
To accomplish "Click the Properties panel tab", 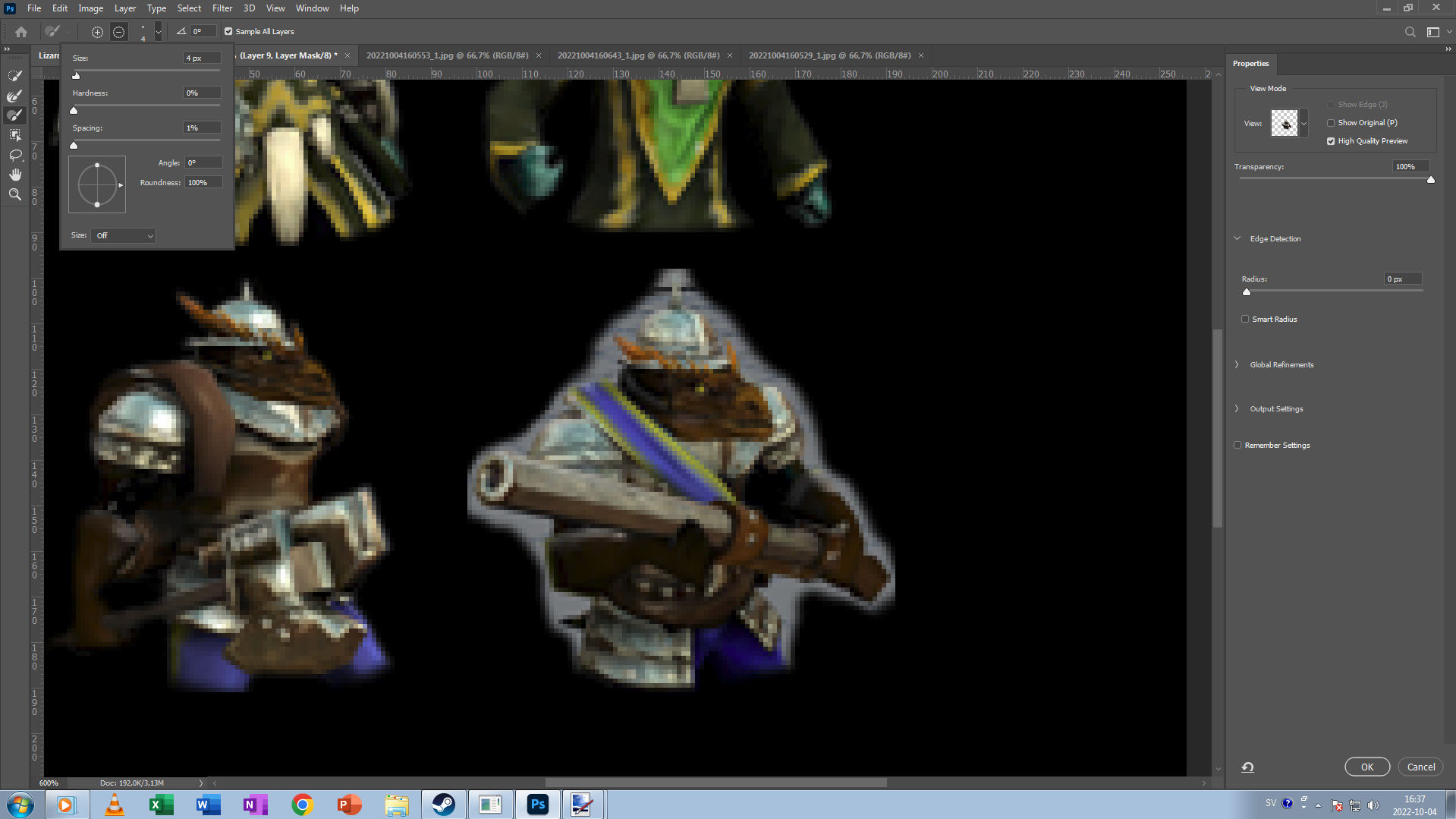I will (1250, 64).
